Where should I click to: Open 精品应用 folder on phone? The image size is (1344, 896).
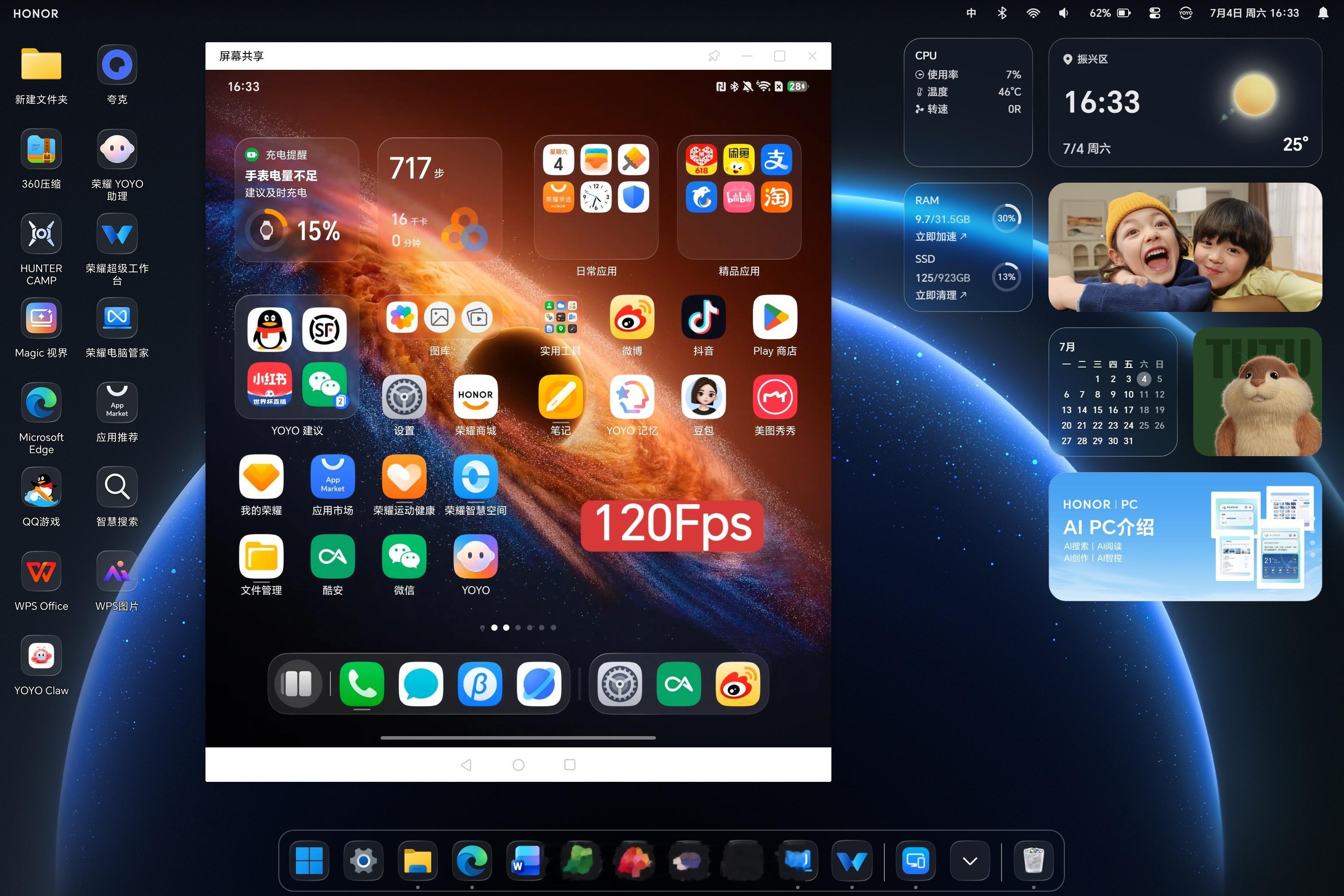click(739, 197)
